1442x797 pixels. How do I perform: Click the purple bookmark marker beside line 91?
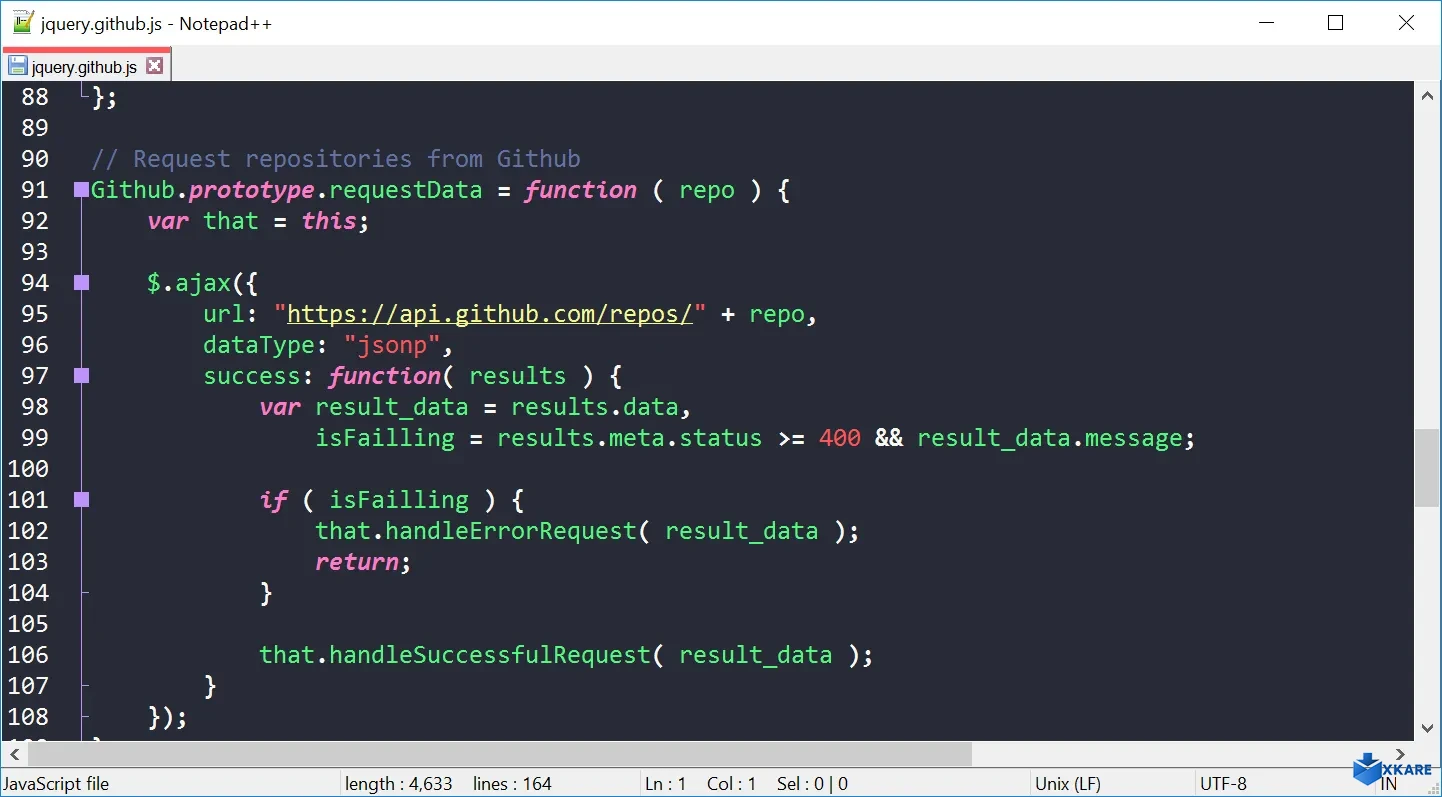pos(81,188)
